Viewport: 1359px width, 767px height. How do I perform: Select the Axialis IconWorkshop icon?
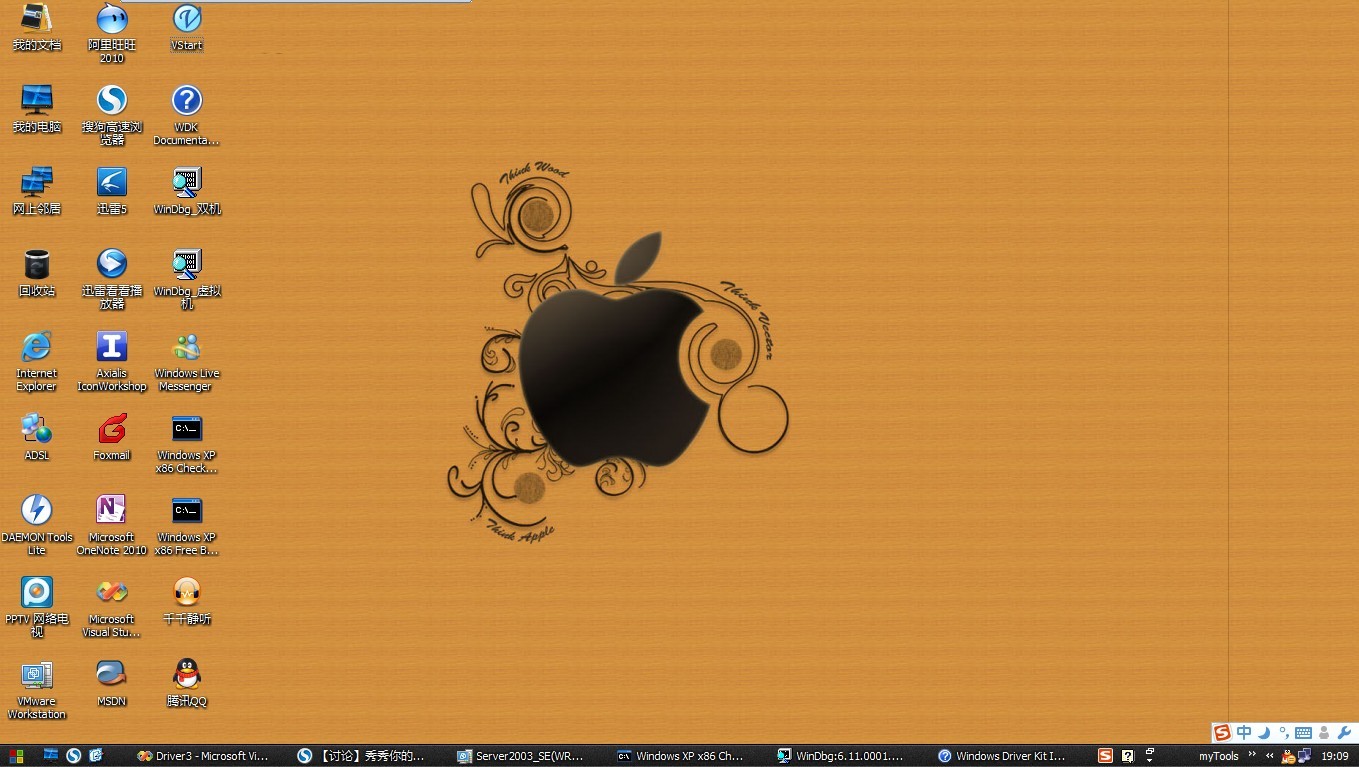pyautogui.click(x=112, y=361)
